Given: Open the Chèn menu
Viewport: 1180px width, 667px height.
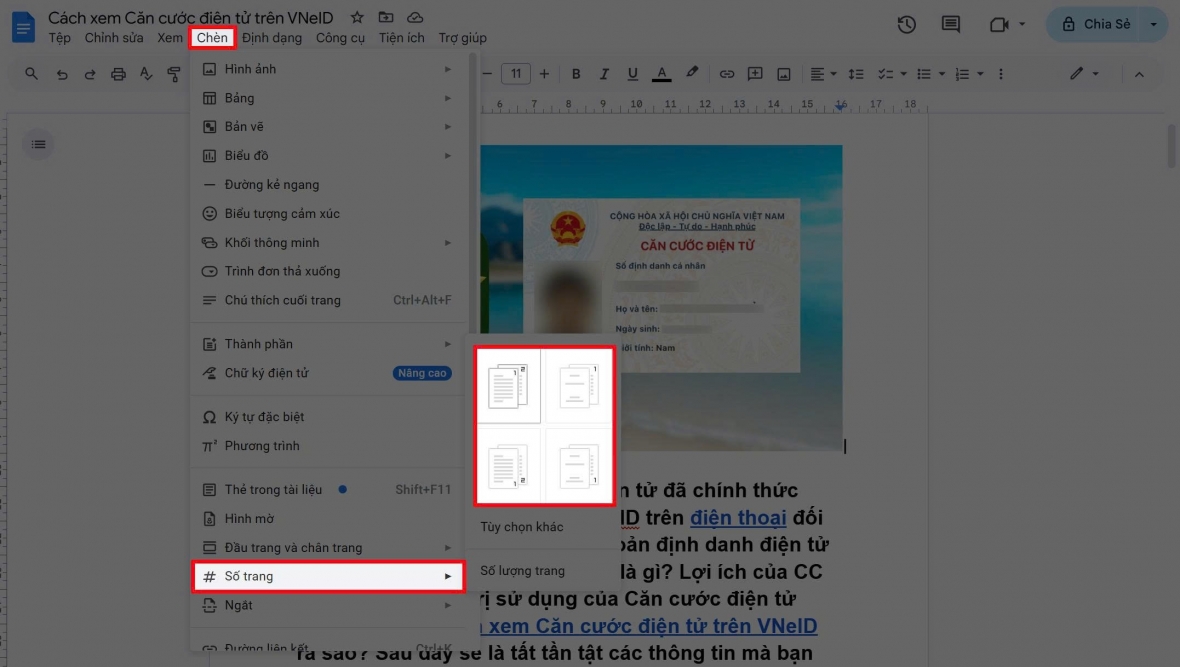Looking at the screenshot, I should click(212, 38).
